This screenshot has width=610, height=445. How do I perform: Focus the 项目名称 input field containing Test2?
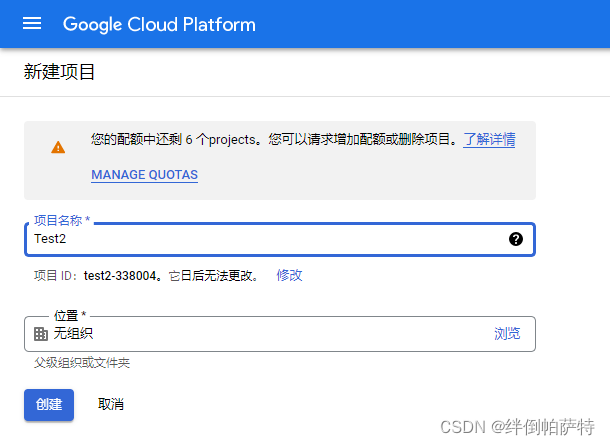[280, 239]
